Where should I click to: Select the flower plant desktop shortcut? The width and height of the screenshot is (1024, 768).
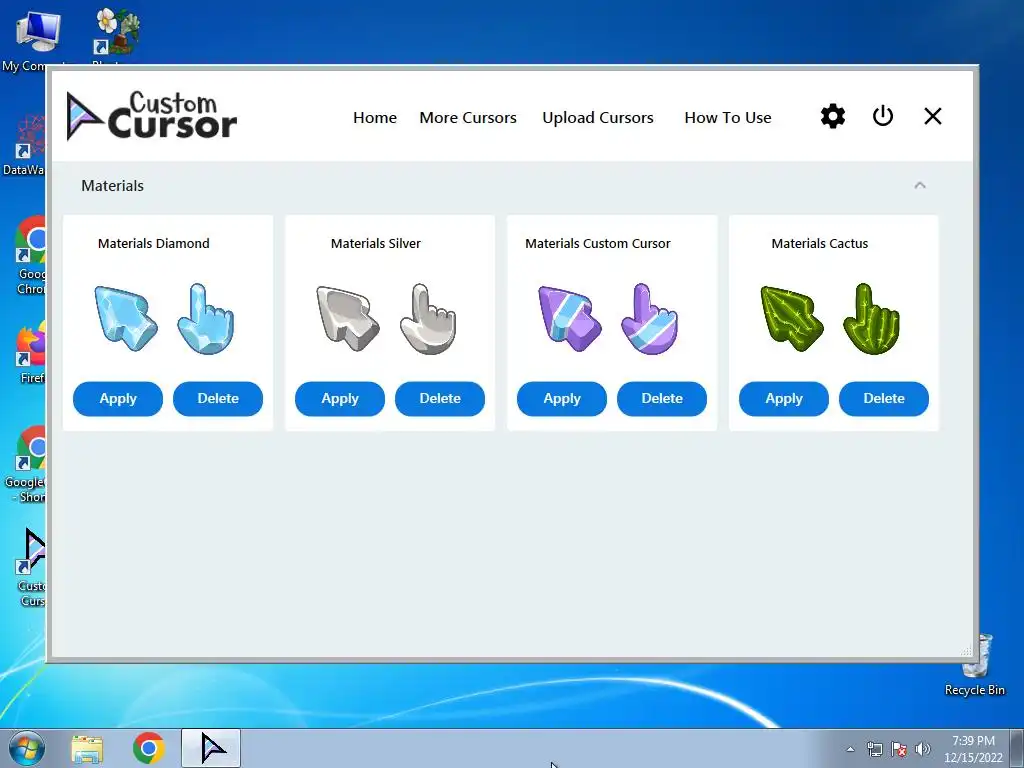(x=116, y=36)
